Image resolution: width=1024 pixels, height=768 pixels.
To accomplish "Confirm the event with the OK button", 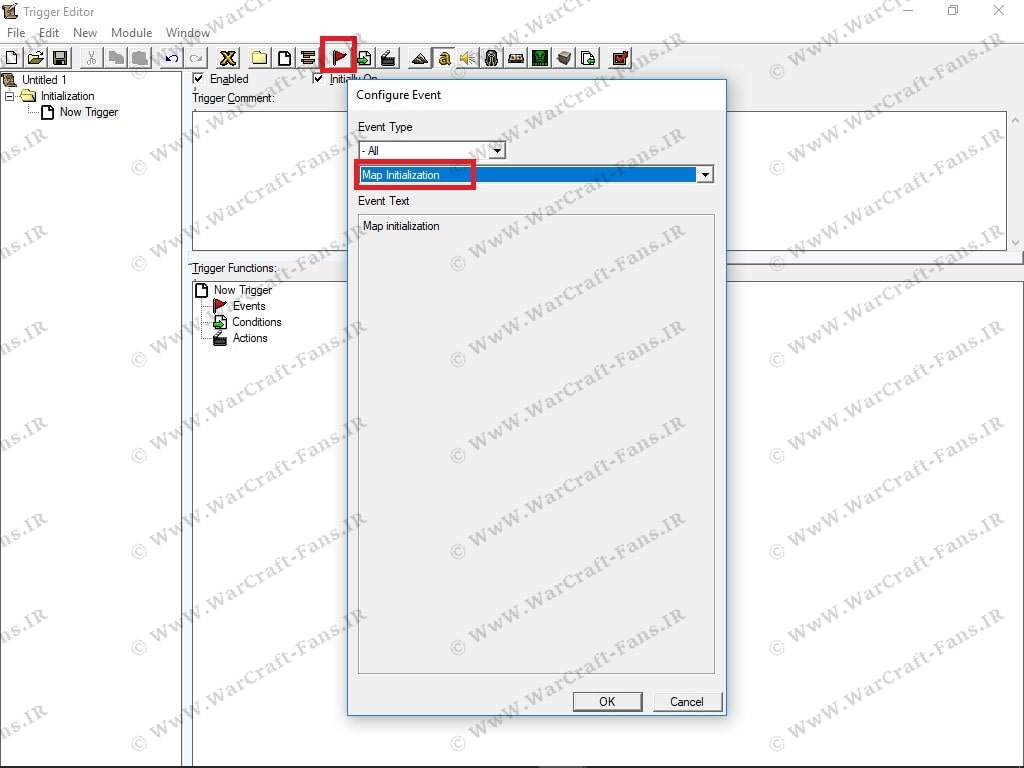I will (x=607, y=701).
